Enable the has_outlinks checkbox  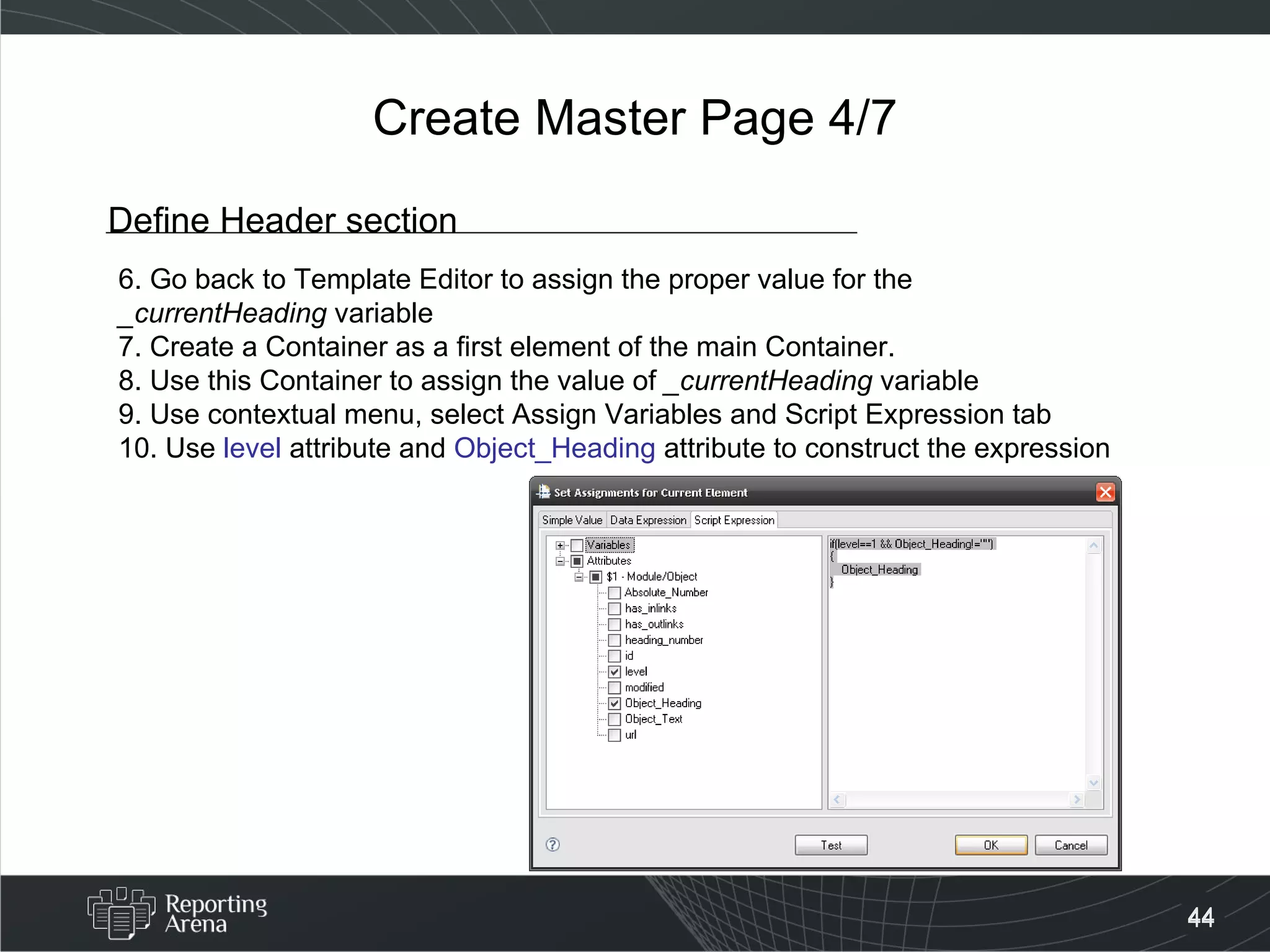pos(615,624)
